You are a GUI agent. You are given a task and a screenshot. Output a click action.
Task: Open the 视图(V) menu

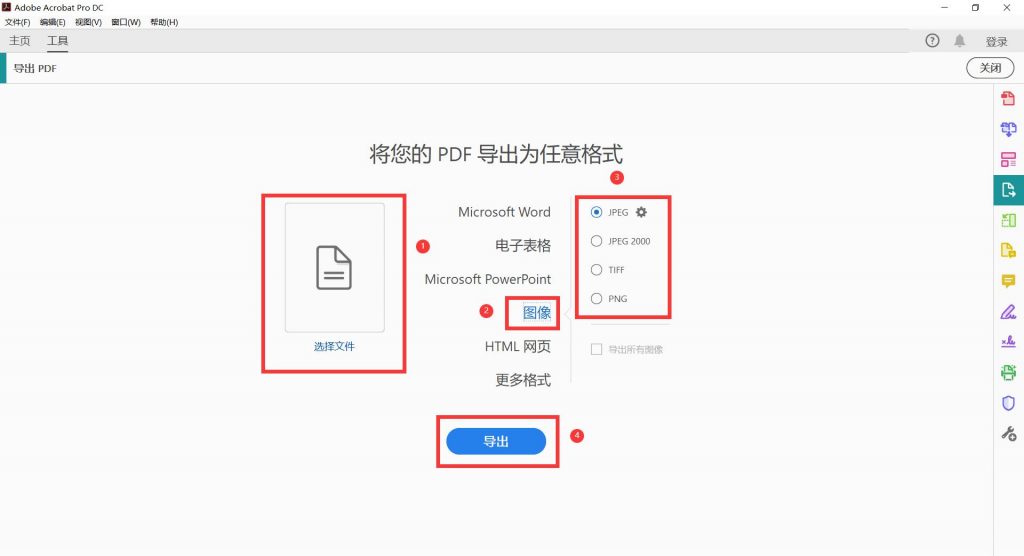88,22
